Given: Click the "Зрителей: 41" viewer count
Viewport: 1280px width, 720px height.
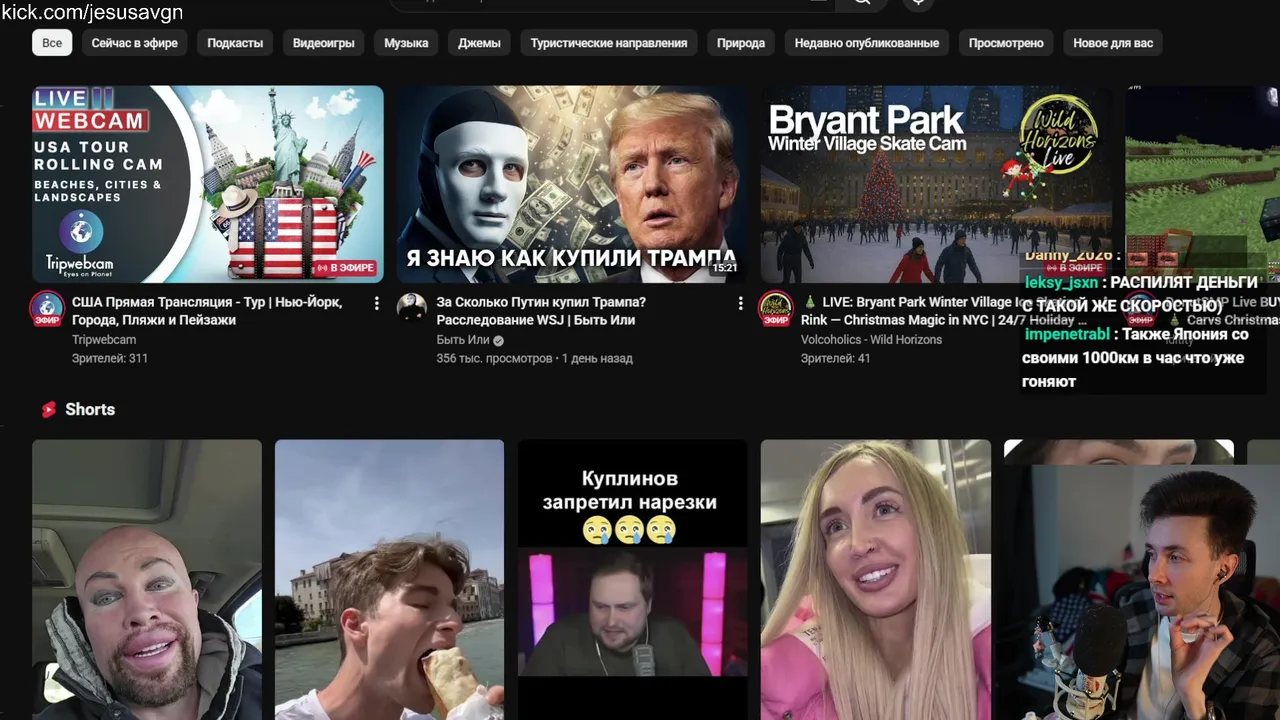Looking at the screenshot, I should pyautogui.click(x=836, y=358).
